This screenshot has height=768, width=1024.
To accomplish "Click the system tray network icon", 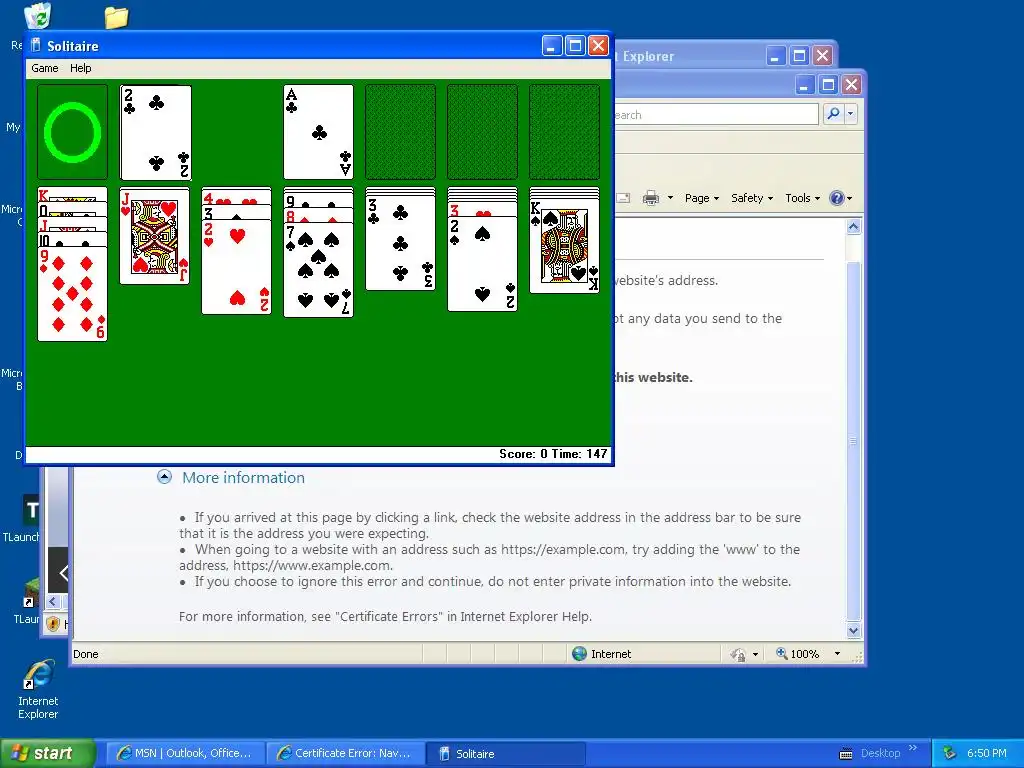I will (x=950, y=754).
